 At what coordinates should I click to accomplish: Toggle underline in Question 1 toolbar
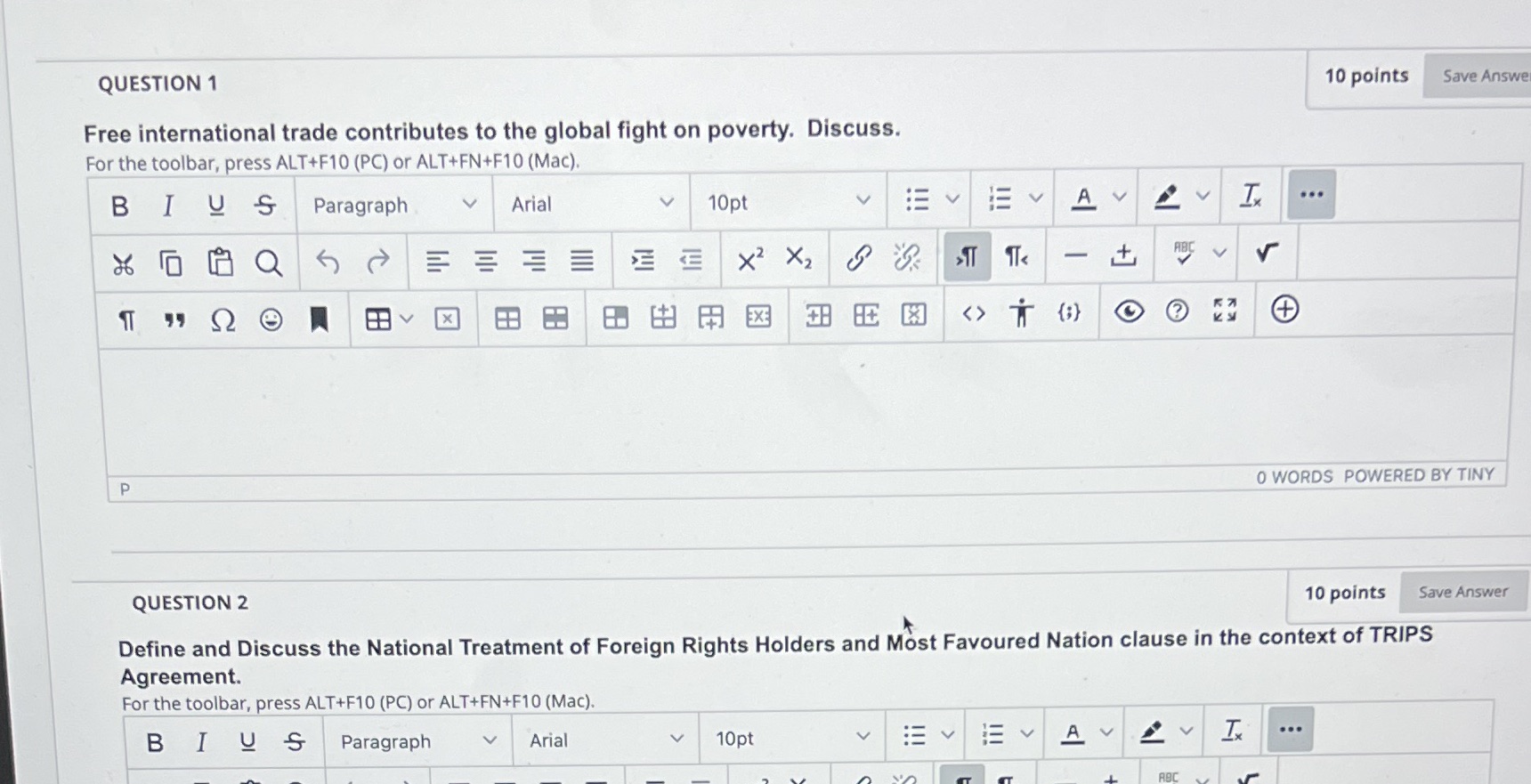click(216, 206)
